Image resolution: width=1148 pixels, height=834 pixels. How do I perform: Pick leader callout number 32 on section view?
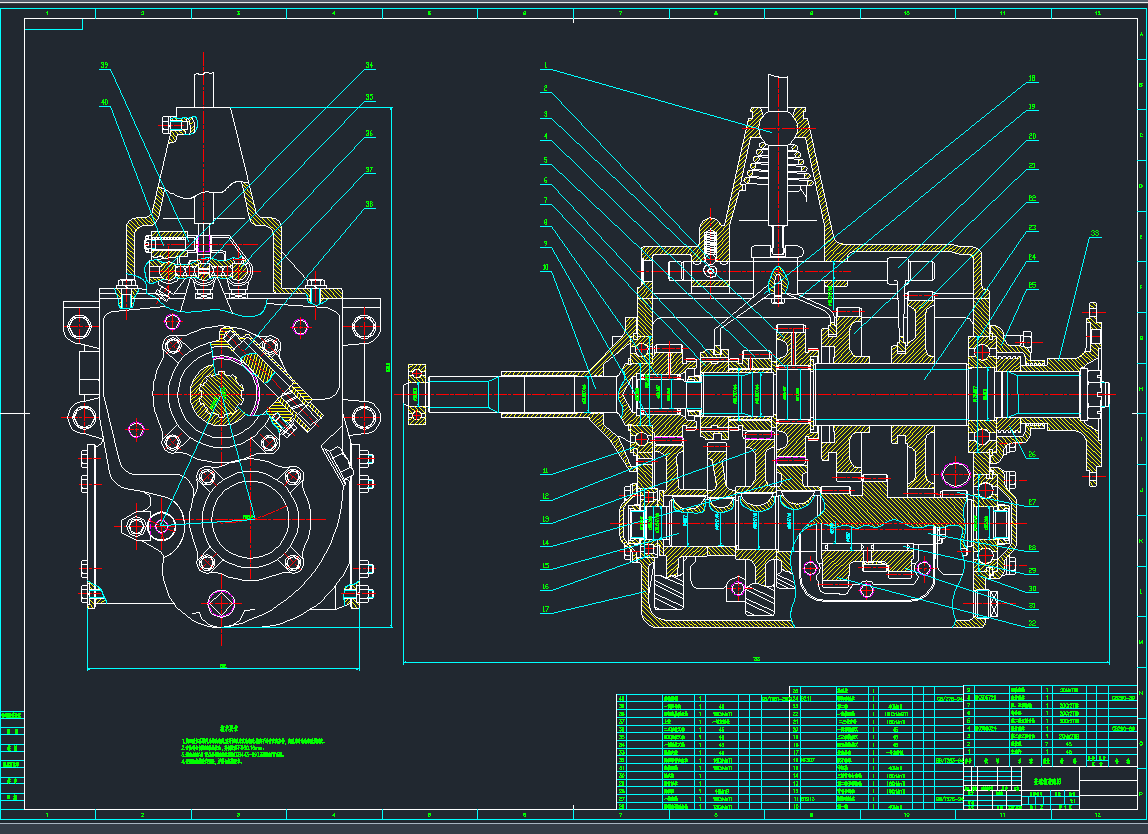[1032, 624]
